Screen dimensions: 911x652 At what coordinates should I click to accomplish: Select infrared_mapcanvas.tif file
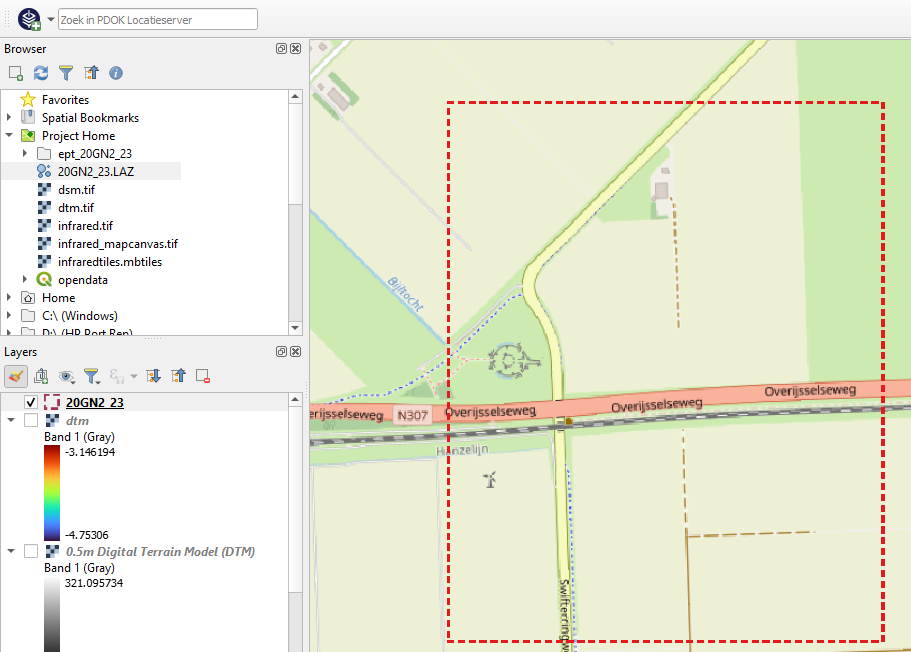tap(117, 243)
